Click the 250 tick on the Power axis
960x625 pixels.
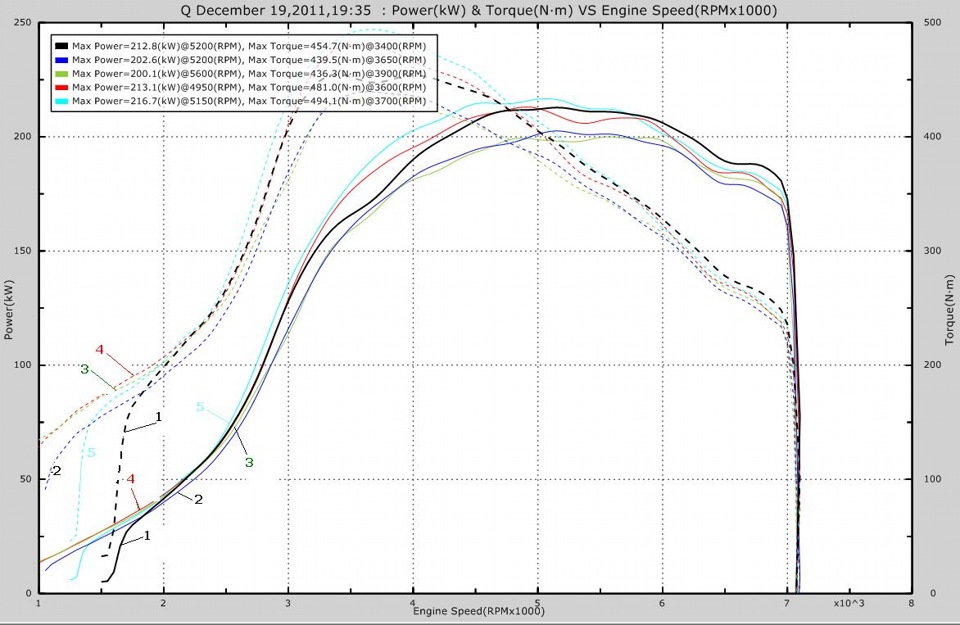pyautogui.click(x=22, y=22)
